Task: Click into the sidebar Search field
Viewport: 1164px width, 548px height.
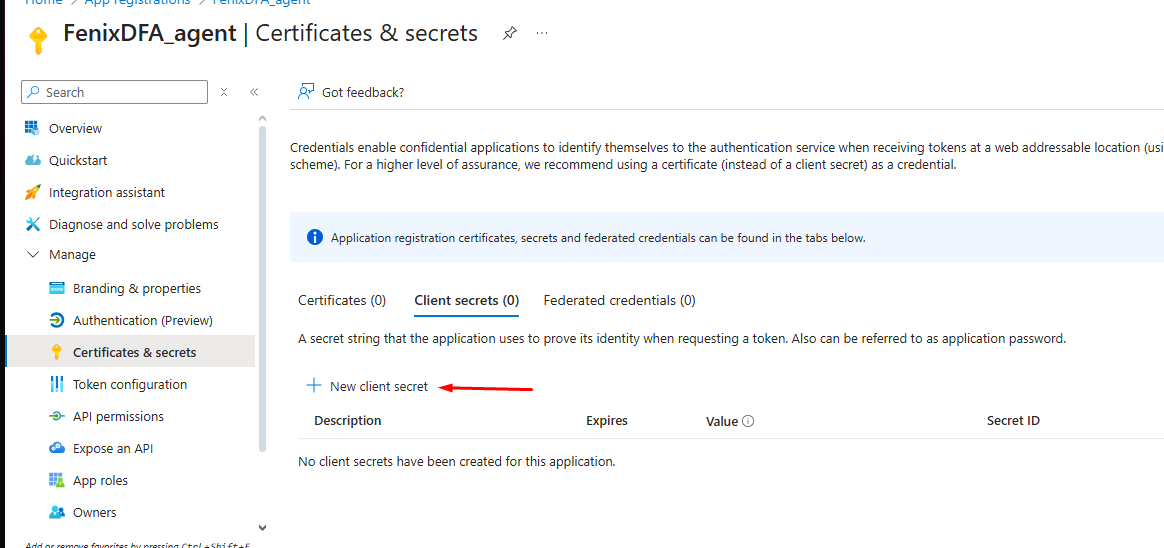Action: coord(120,92)
